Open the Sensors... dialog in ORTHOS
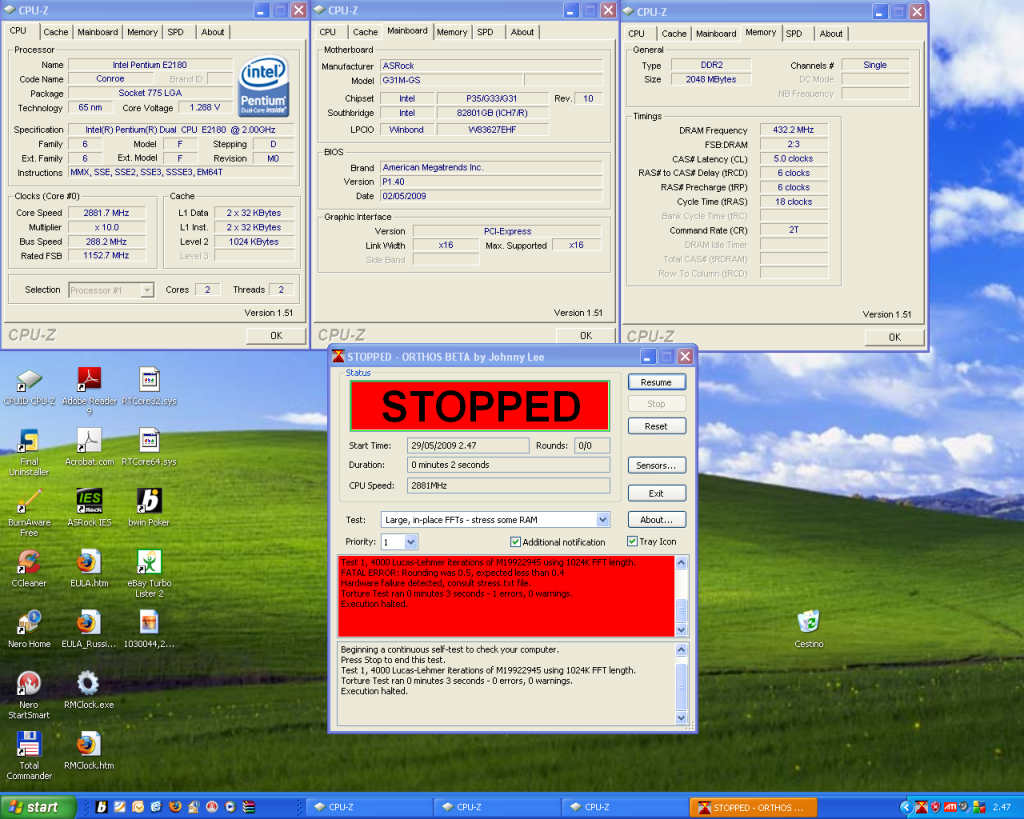 pos(656,465)
